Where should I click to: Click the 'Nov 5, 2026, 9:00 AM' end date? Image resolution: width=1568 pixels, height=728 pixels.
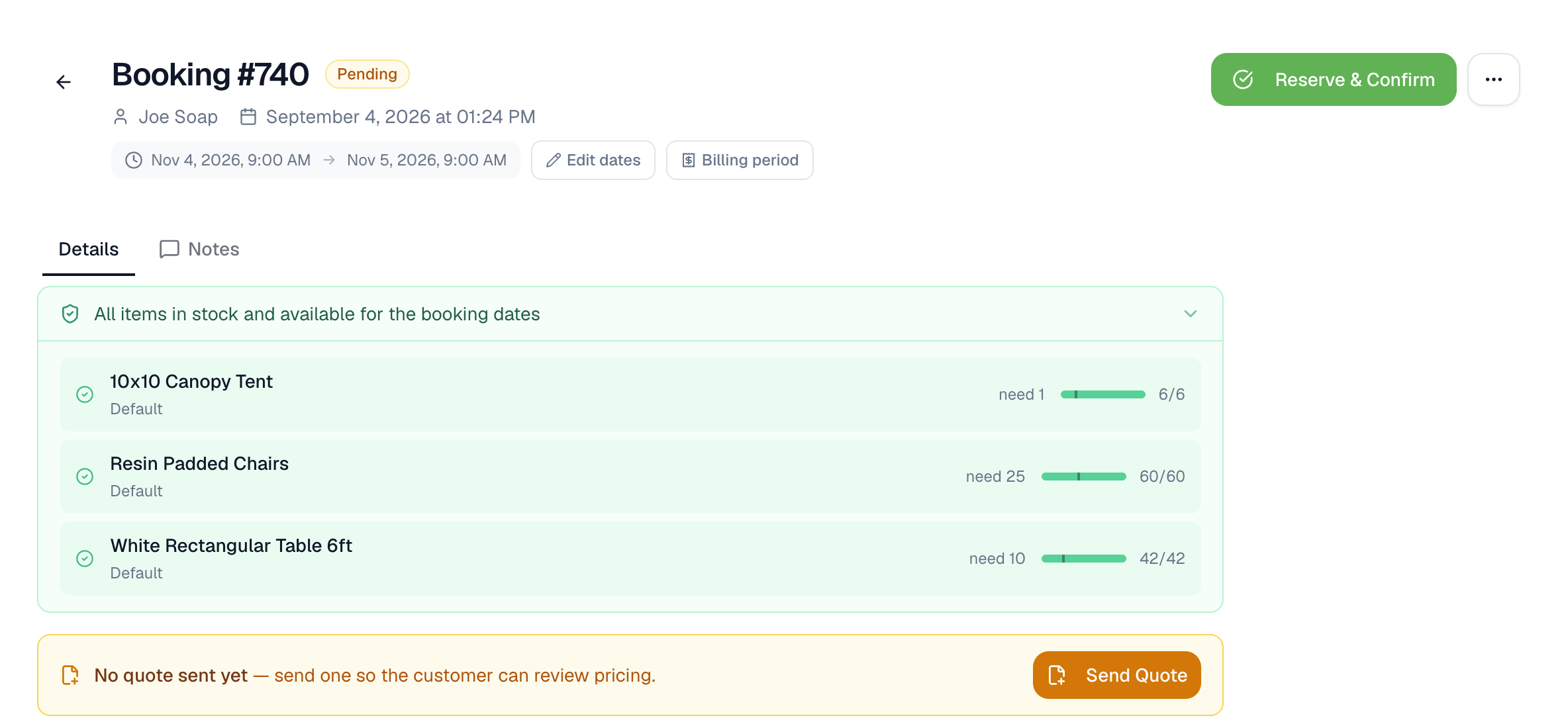[x=427, y=160]
